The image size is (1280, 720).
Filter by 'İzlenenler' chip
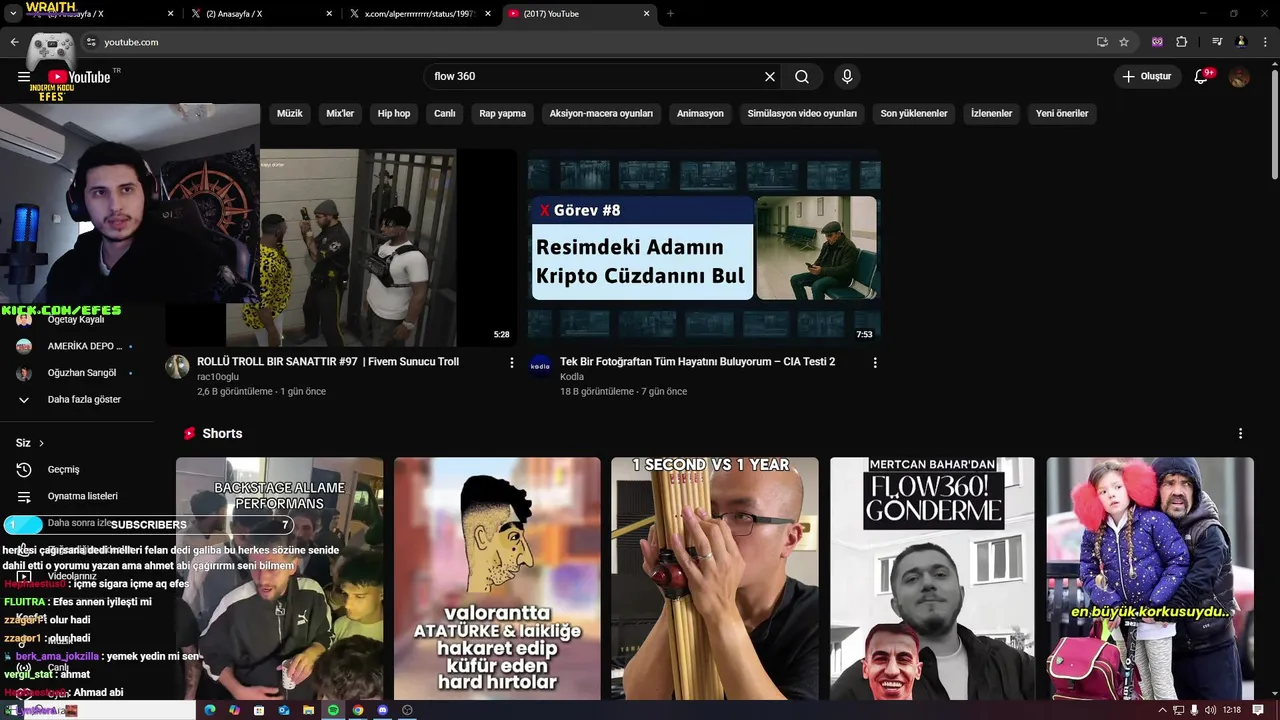[992, 114]
